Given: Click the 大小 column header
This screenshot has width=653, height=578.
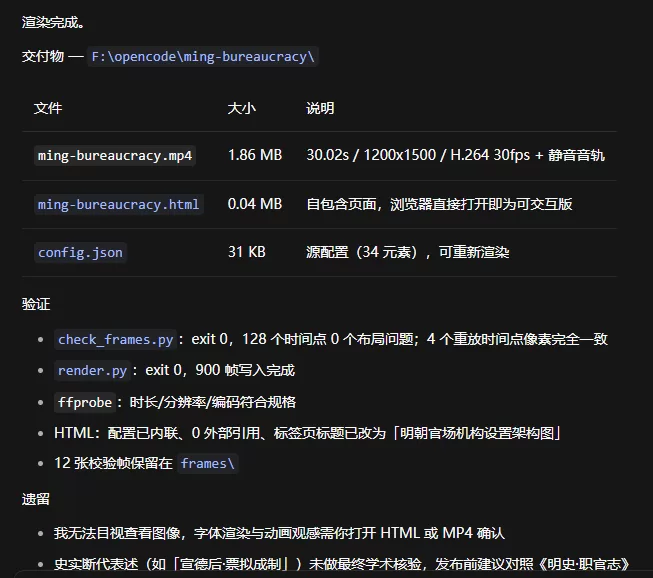Looking at the screenshot, I should [242, 108].
